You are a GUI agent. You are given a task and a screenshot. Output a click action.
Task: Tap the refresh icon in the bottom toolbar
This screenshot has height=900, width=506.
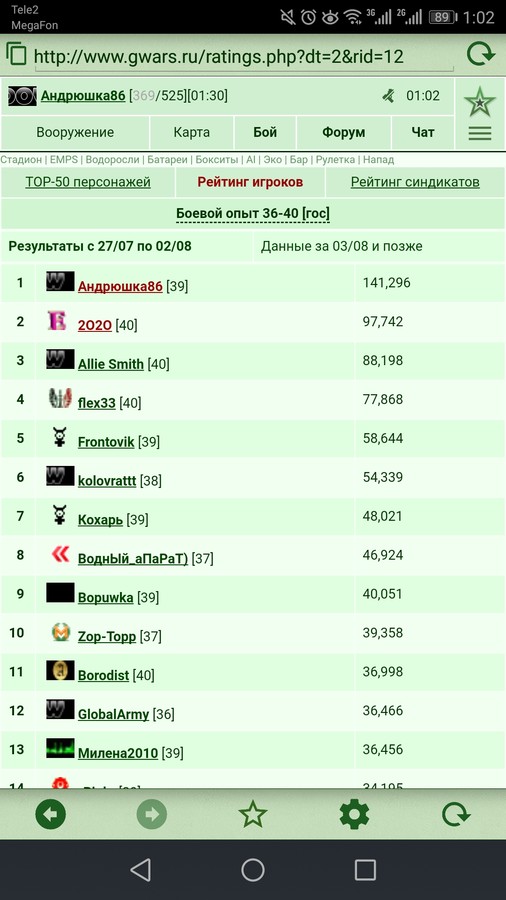456,814
